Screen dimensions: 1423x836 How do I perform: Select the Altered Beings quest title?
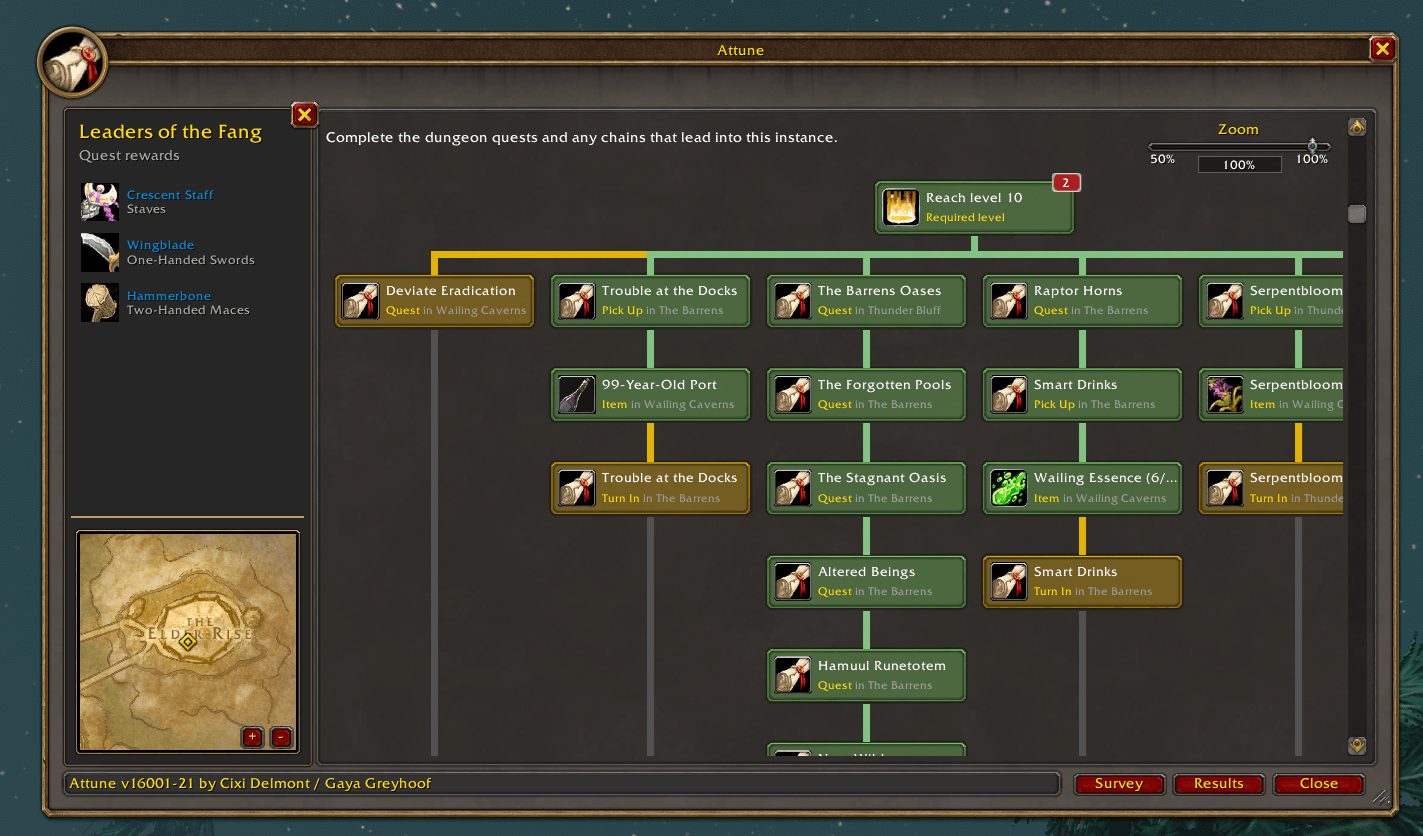tap(866, 572)
